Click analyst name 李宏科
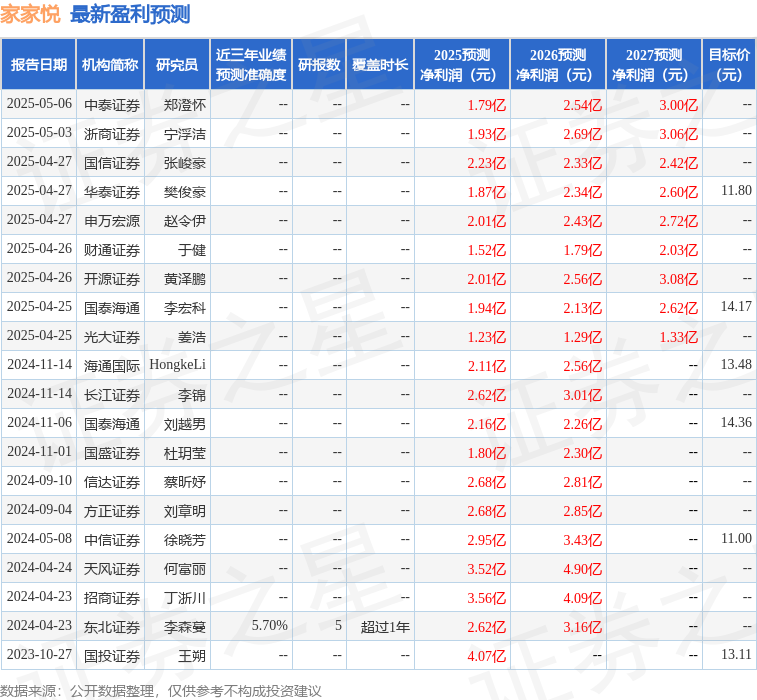Image resolution: width=757 pixels, height=700 pixels. point(184,308)
